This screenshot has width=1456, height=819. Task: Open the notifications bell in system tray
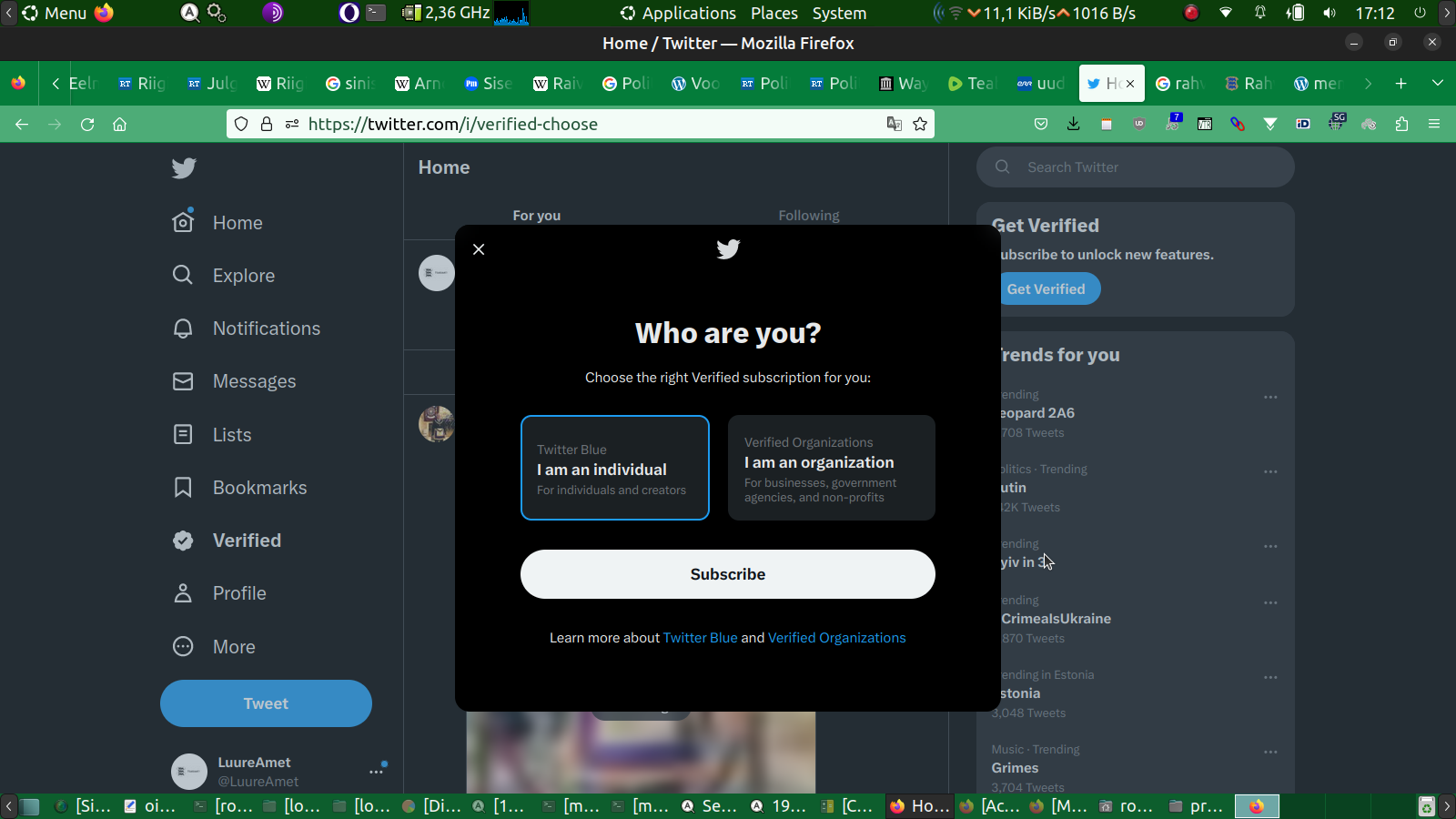click(1260, 13)
